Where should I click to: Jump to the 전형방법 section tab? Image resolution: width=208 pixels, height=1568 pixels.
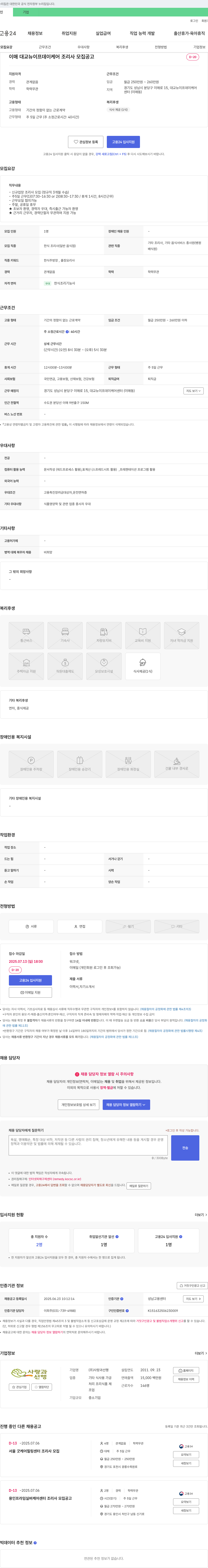pos(161,47)
